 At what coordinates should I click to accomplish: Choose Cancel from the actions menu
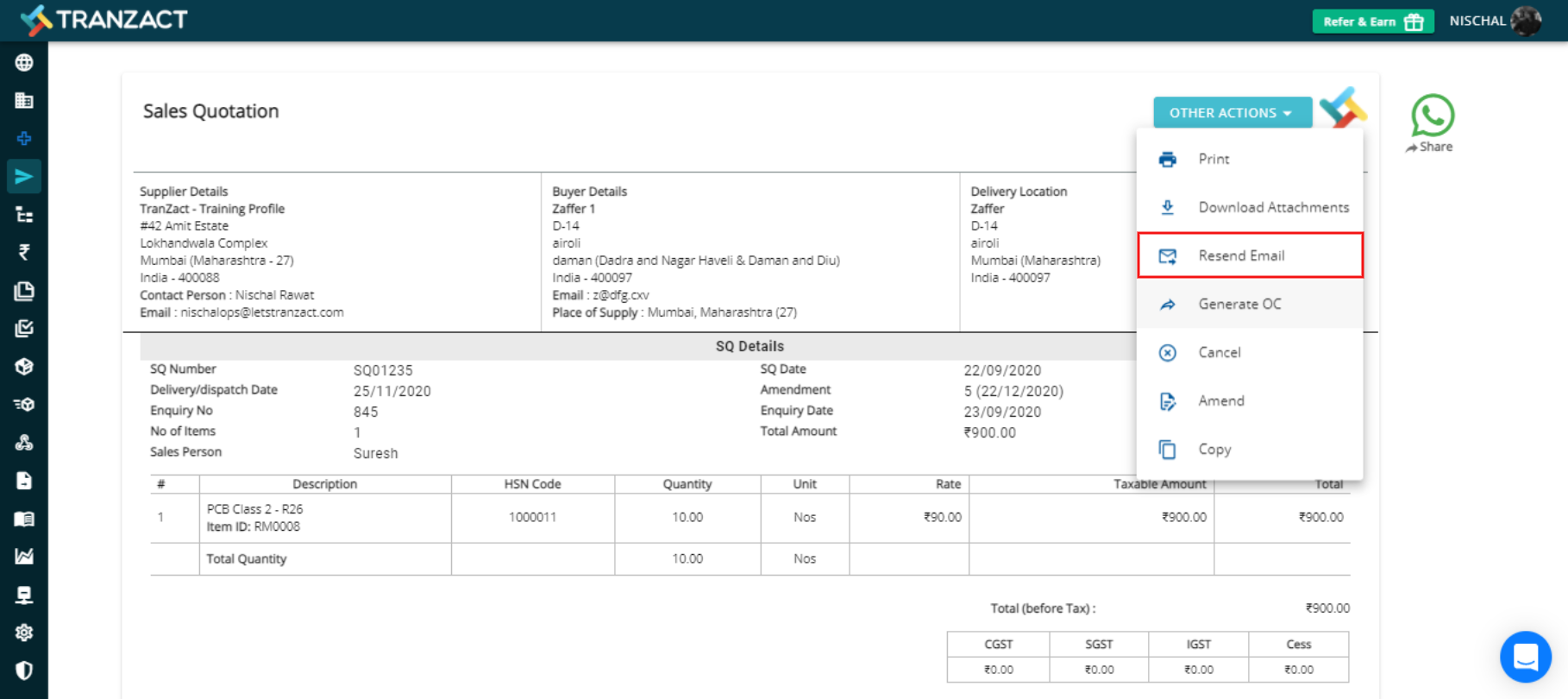point(1250,352)
